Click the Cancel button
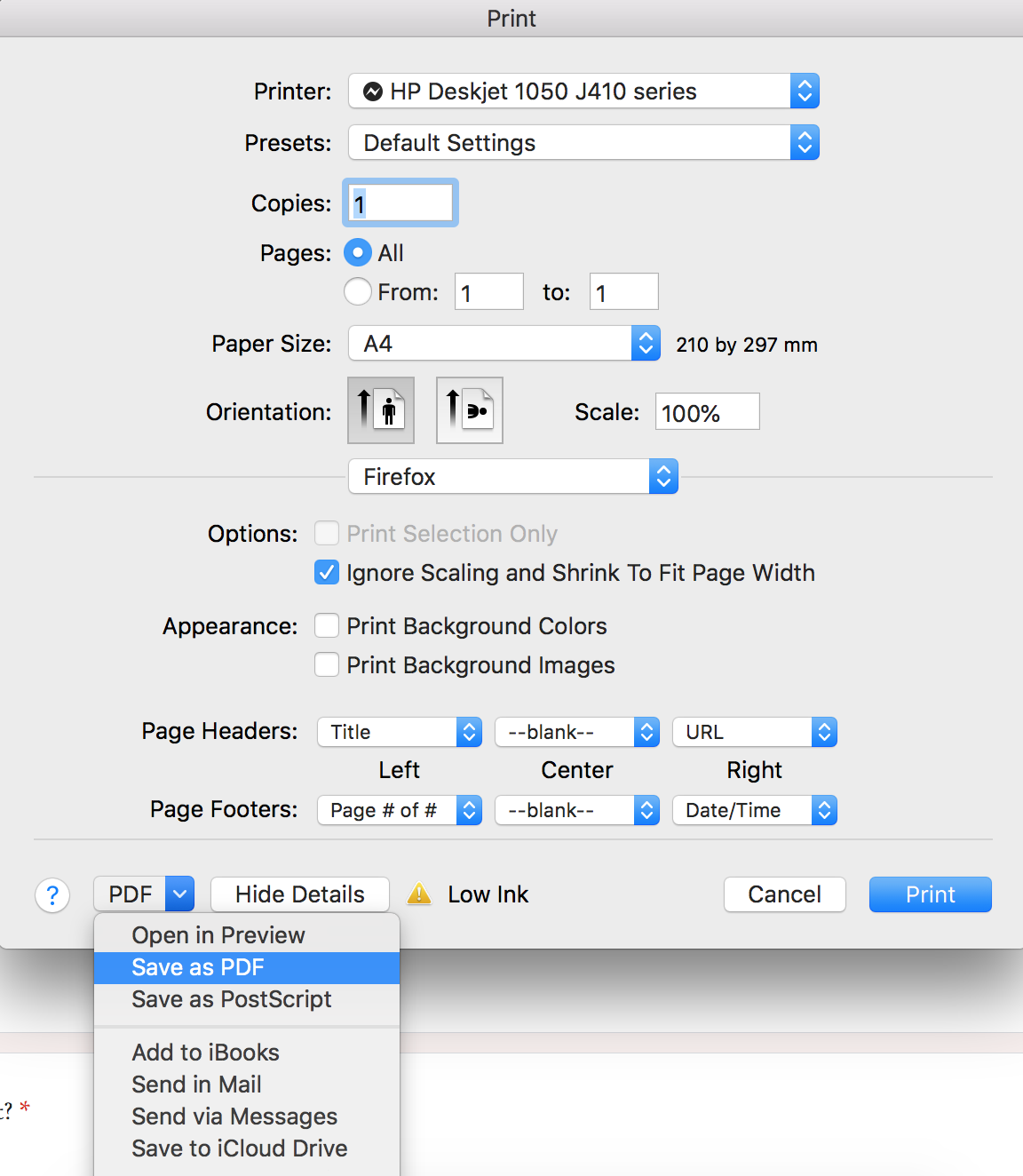Viewport: 1023px width, 1176px height. pyautogui.click(x=785, y=894)
